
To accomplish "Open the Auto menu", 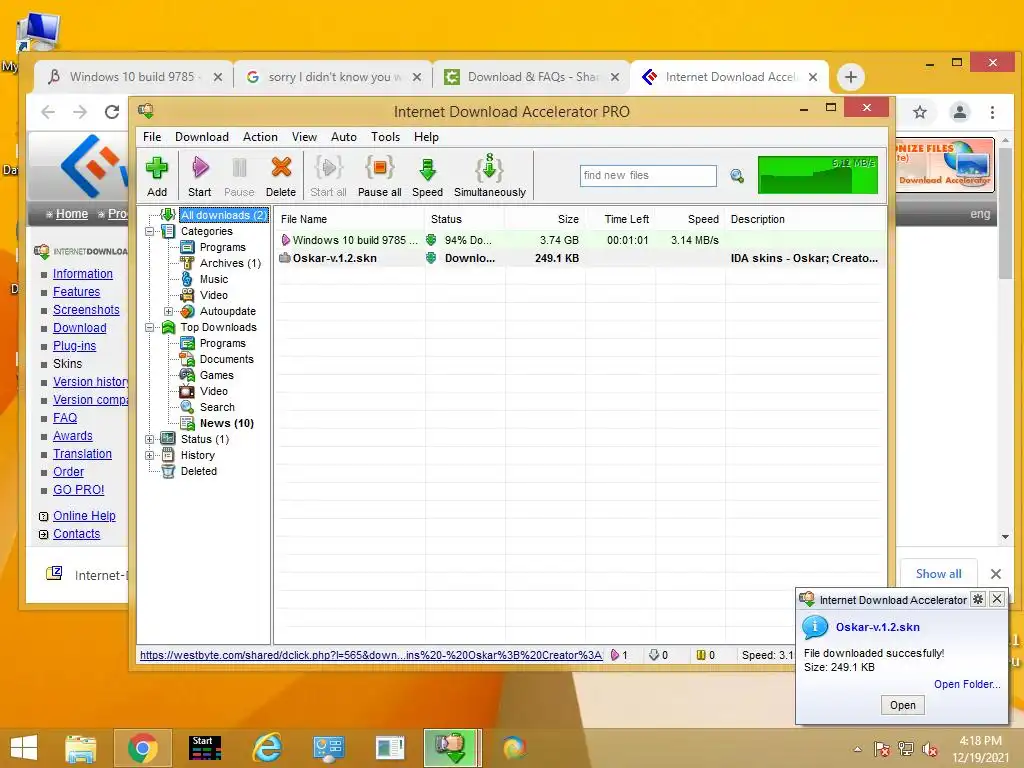I will coord(344,137).
